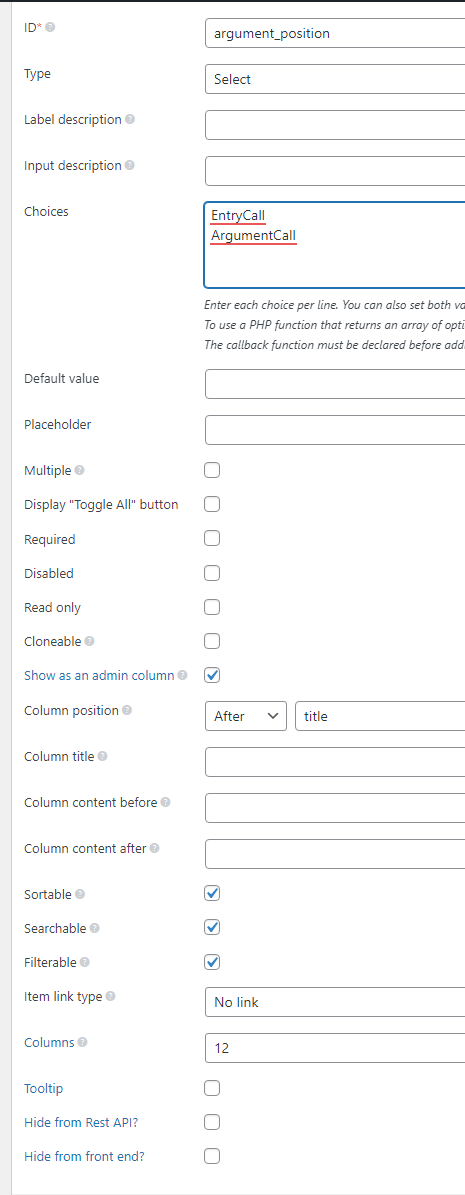Image resolution: width=465 pixels, height=1195 pixels.
Task: Focus the Placeholder input field
Action: (335, 430)
